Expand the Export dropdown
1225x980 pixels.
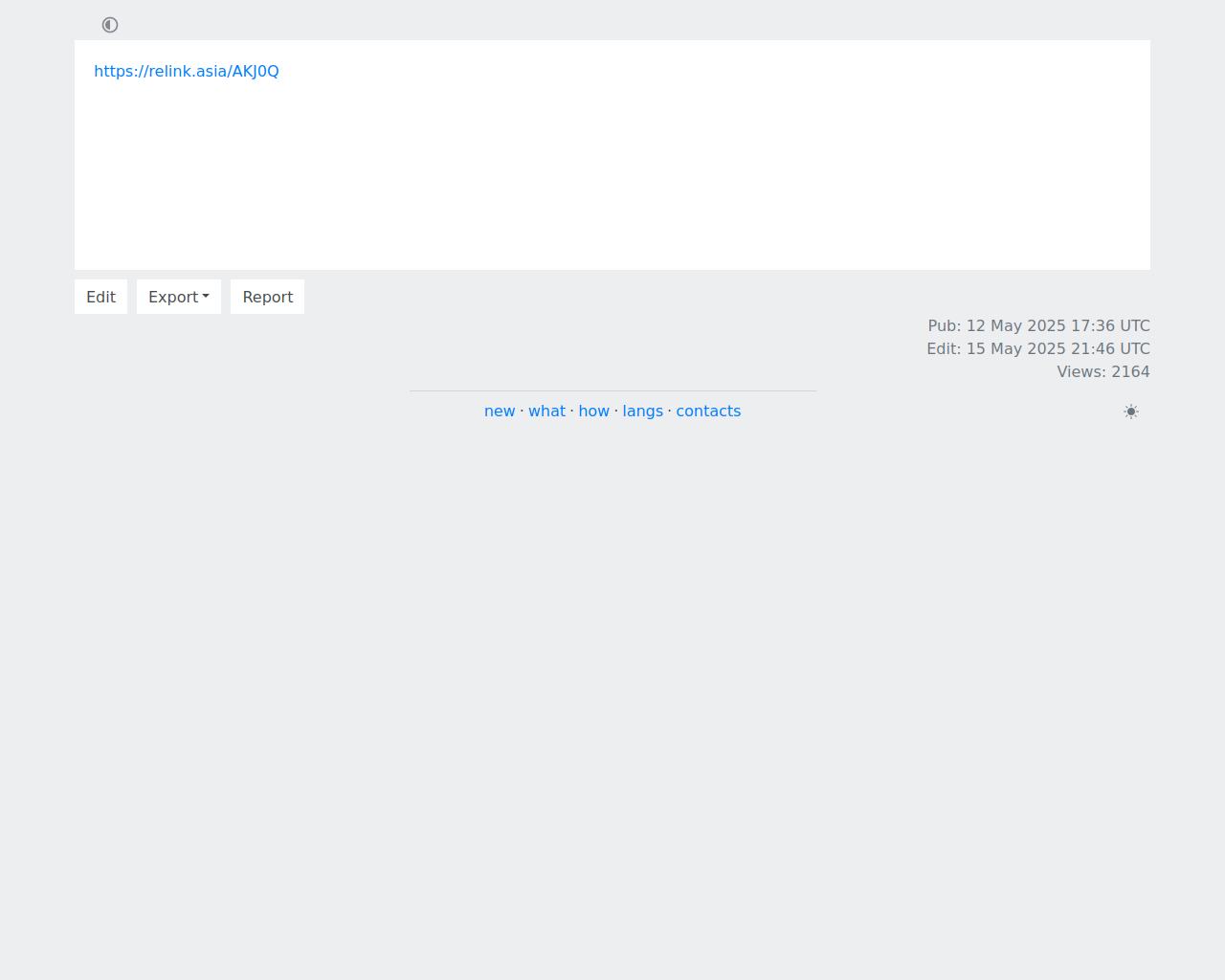tap(179, 297)
